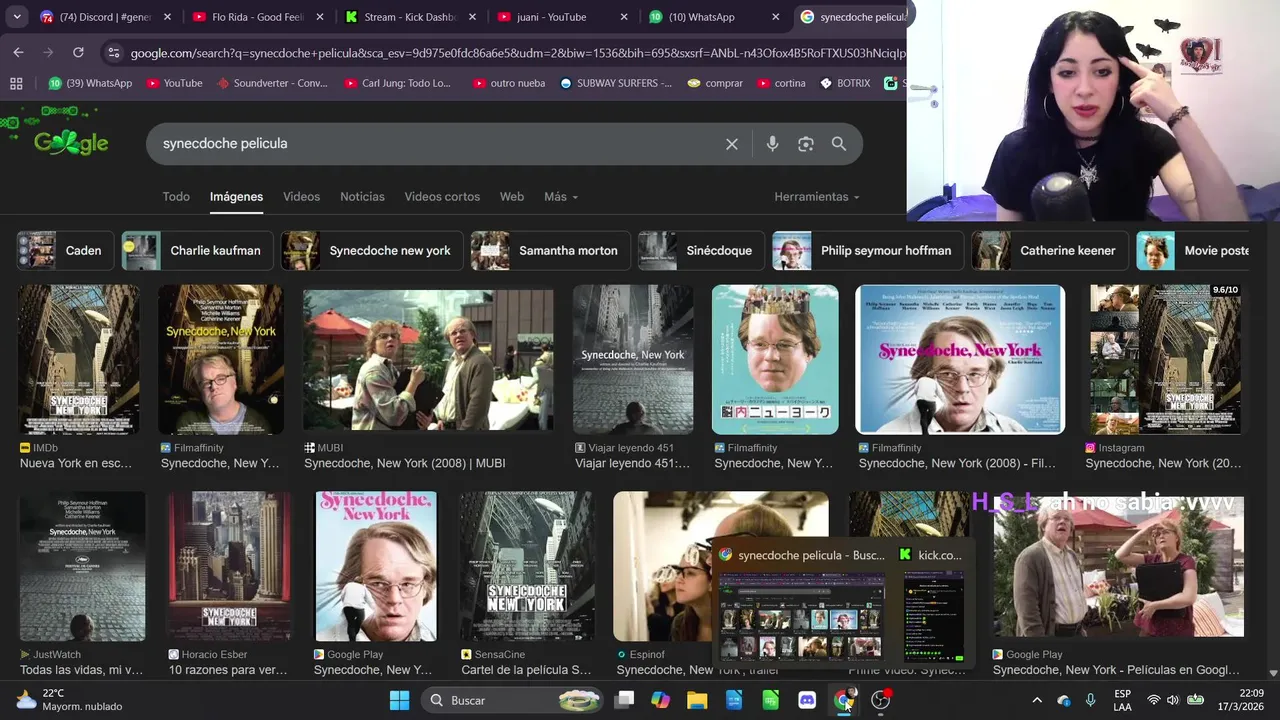1280x720 pixels.
Task: Open Discord from the taskbar
Action: (x=807, y=700)
